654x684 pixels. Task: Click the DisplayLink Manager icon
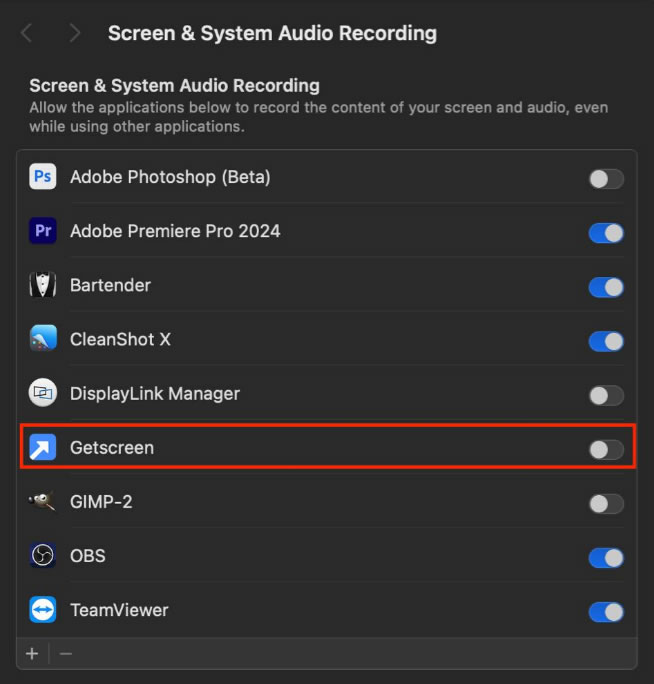43,394
